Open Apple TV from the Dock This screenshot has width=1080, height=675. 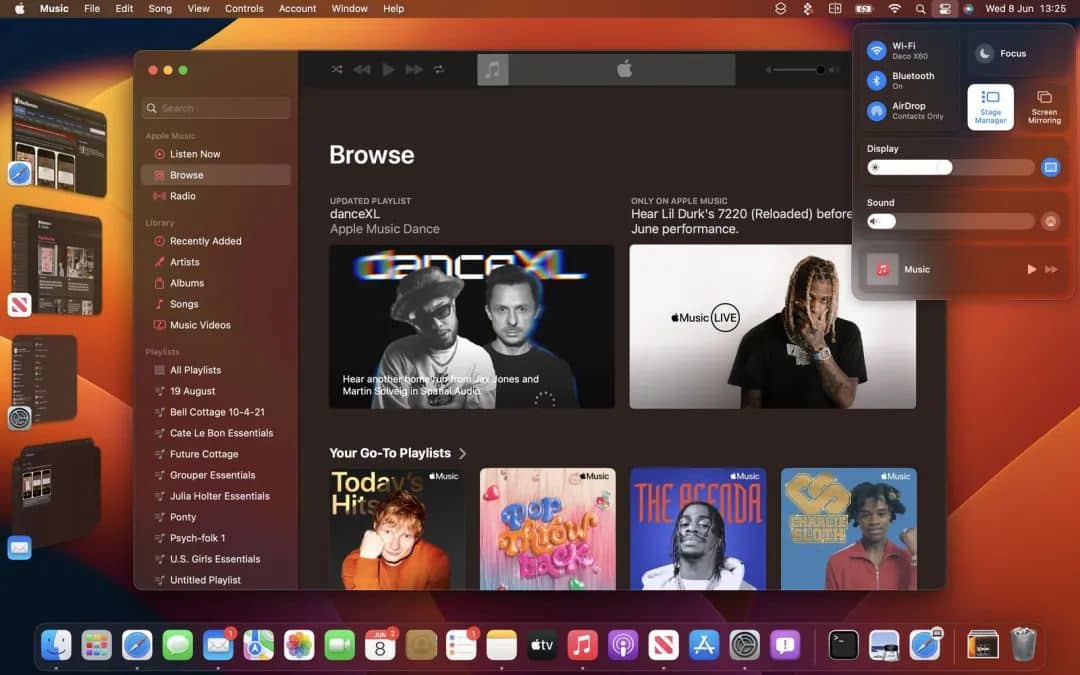[x=542, y=645]
